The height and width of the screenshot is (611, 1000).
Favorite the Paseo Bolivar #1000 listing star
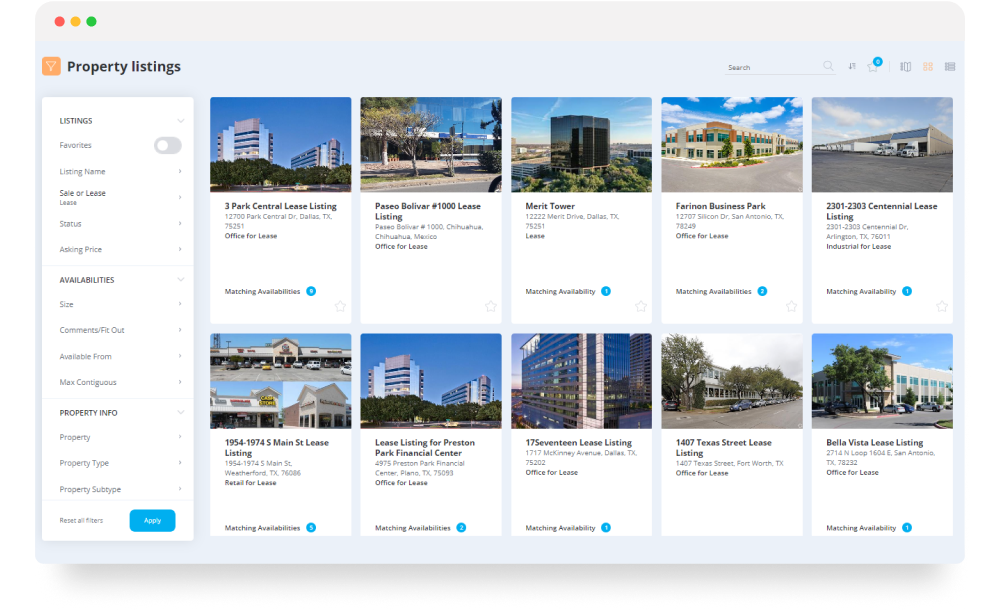point(490,306)
